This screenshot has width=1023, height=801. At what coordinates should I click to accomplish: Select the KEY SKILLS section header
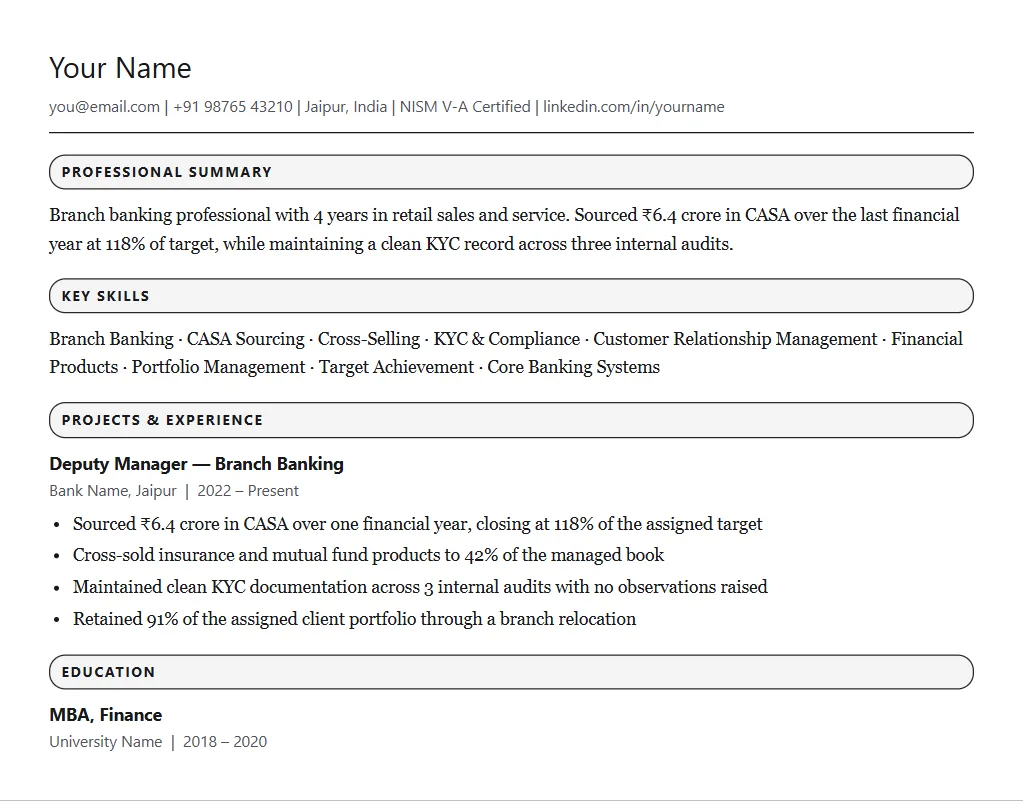(512, 296)
